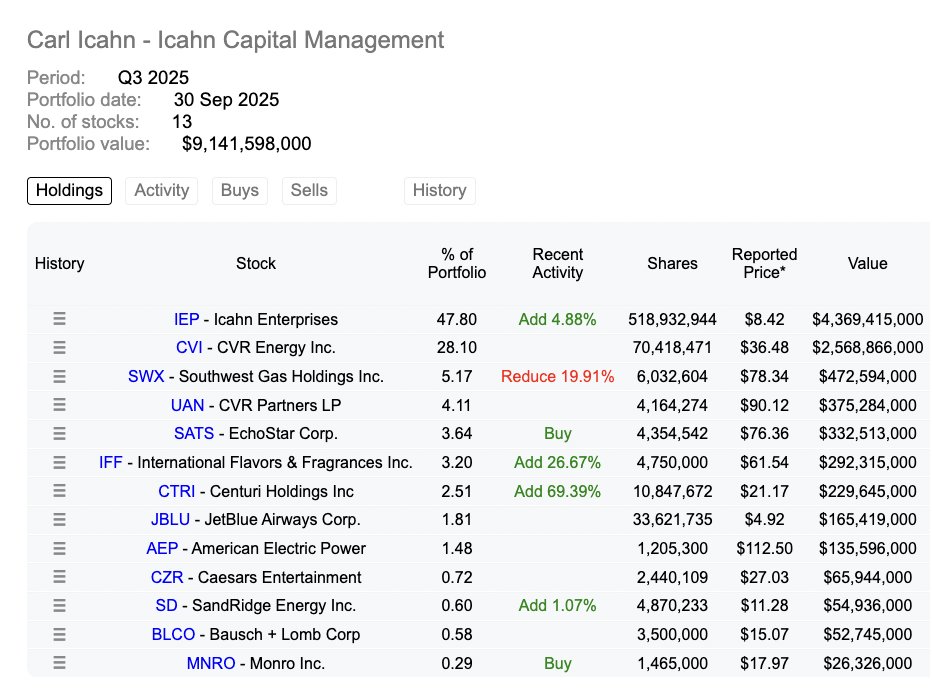This screenshot has height=698, width=932.
Task: Click the Reported Price column header
Action: pyautogui.click(x=764, y=263)
